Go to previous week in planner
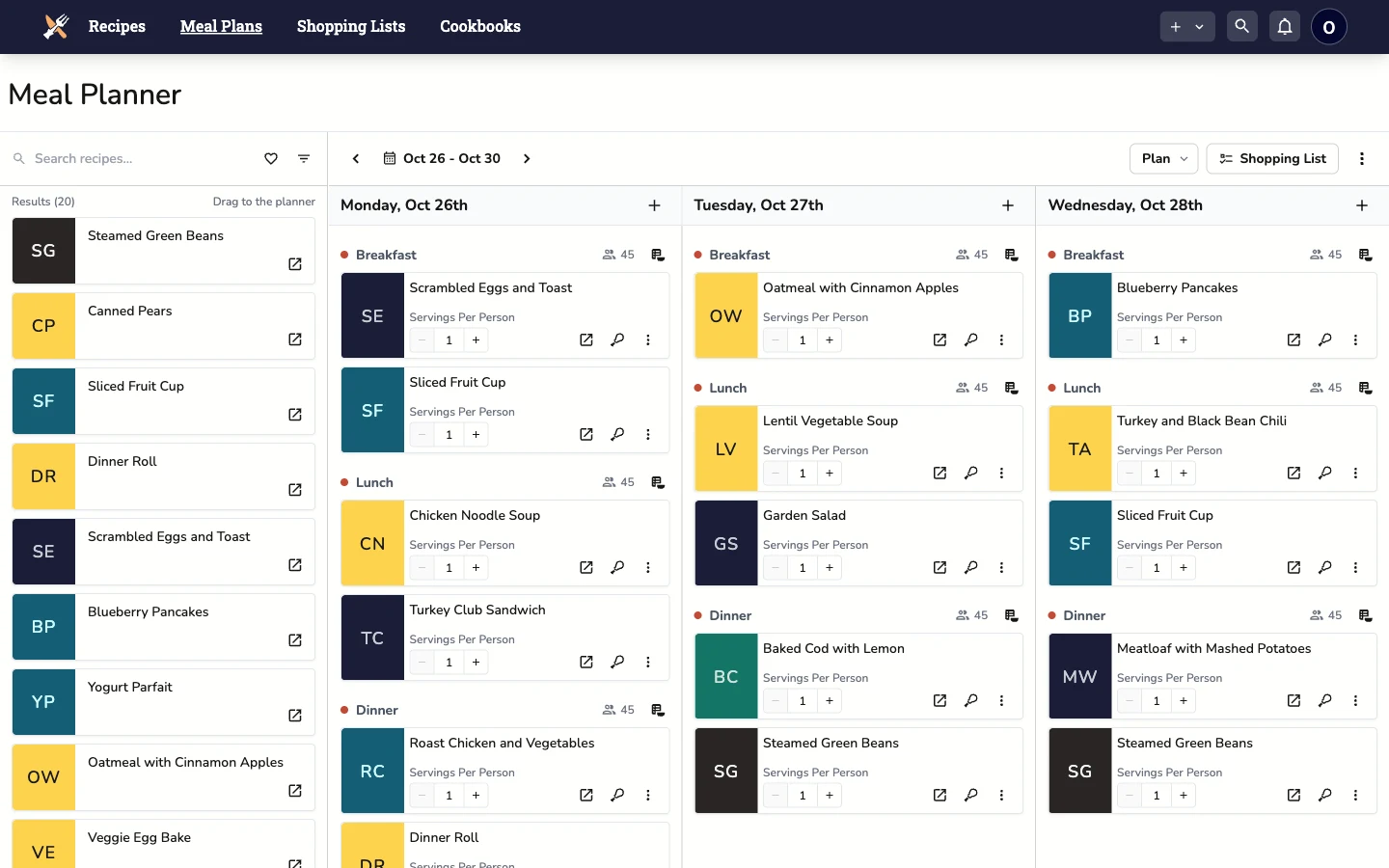This screenshot has height=868, width=1389. pyautogui.click(x=356, y=158)
